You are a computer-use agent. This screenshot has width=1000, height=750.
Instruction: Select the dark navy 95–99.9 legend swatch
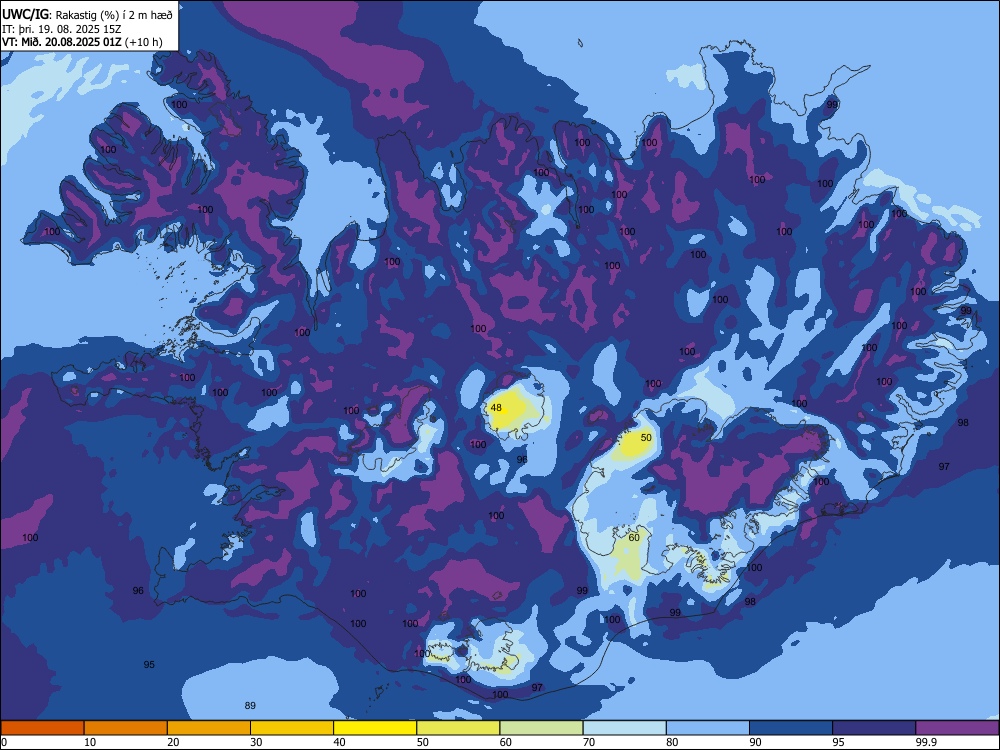pyautogui.click(x=874, y=728)
